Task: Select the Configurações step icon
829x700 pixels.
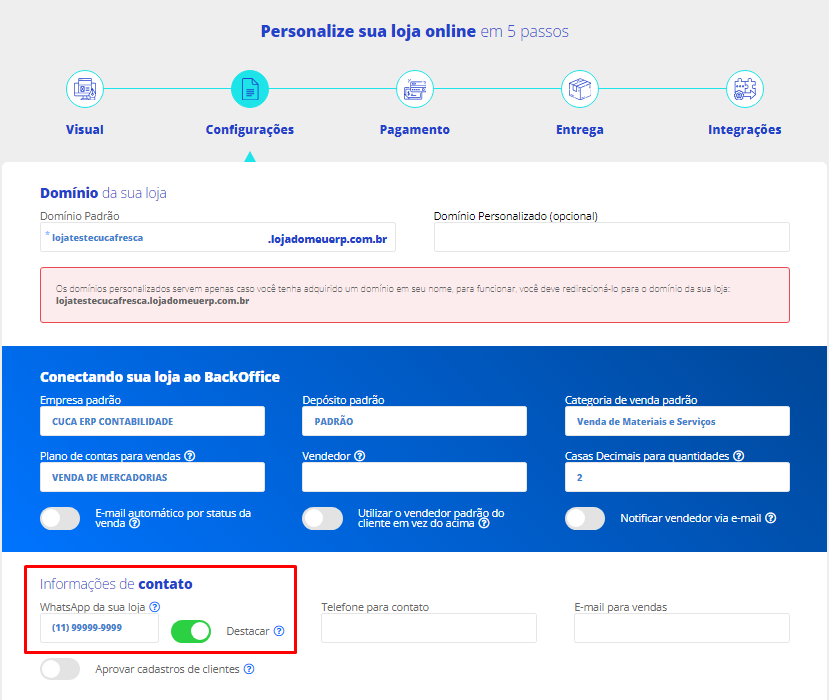Action: tap(250, 89)
